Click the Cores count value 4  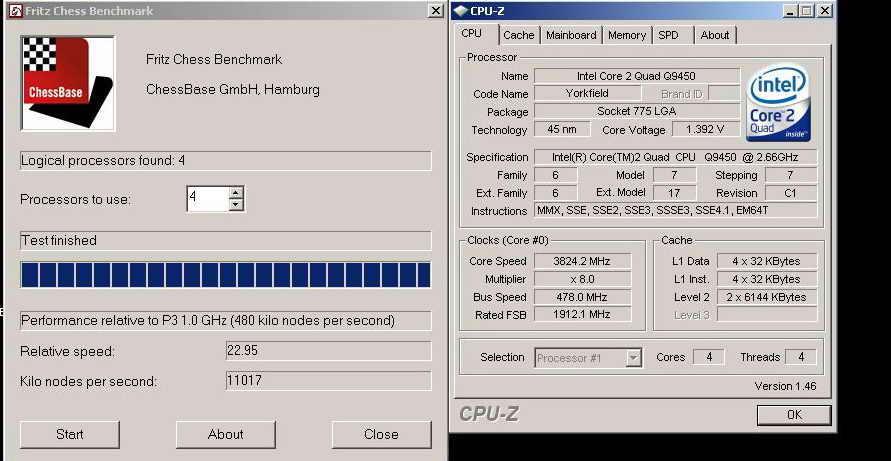(x=709, y=358)
